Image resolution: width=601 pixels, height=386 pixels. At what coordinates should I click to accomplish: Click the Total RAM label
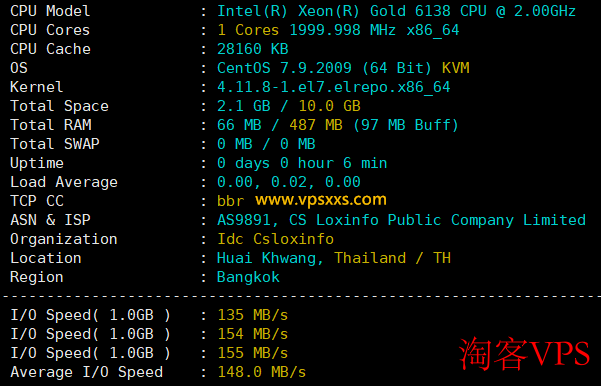point(51,125)
